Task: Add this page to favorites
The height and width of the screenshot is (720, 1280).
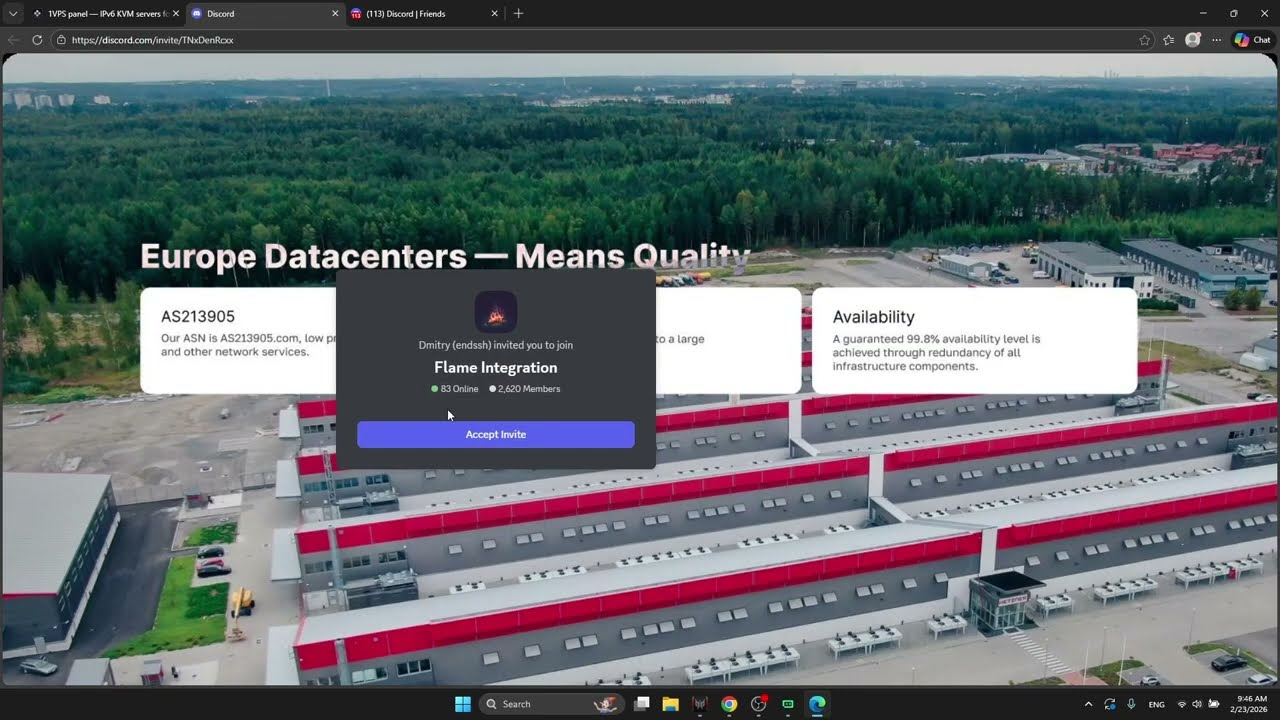Action: (x=1144, y=40)
